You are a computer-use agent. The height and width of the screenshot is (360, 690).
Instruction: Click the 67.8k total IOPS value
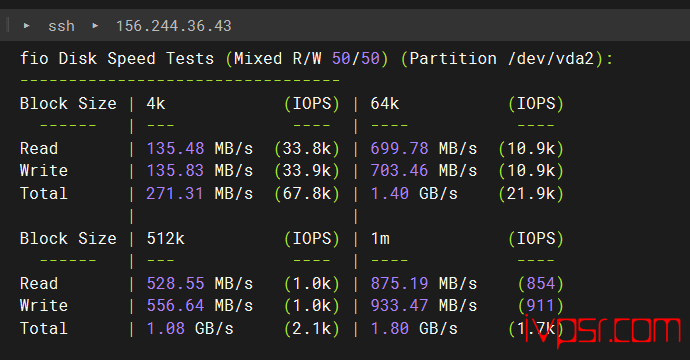point(307,194)
